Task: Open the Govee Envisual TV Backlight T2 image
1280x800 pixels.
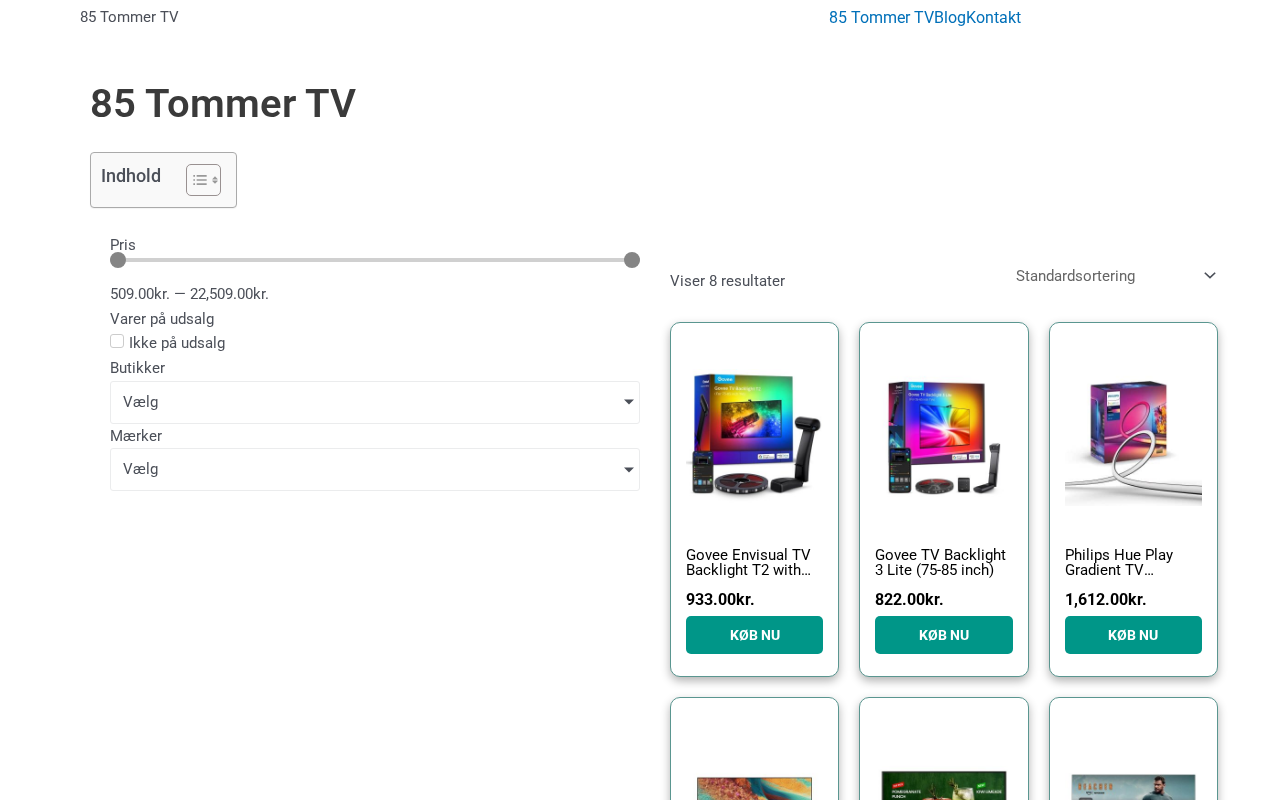Action: pos(754,435)
